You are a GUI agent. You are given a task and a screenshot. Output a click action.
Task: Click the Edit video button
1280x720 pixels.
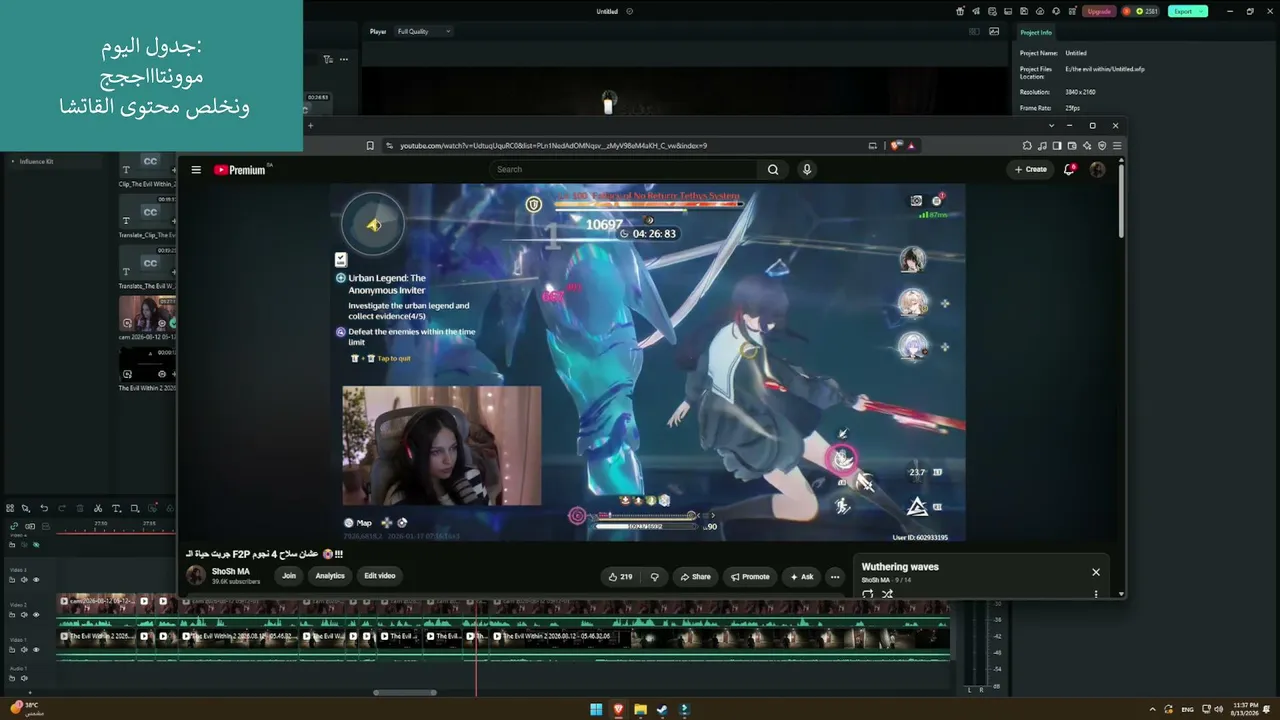(x=380, y=576)
